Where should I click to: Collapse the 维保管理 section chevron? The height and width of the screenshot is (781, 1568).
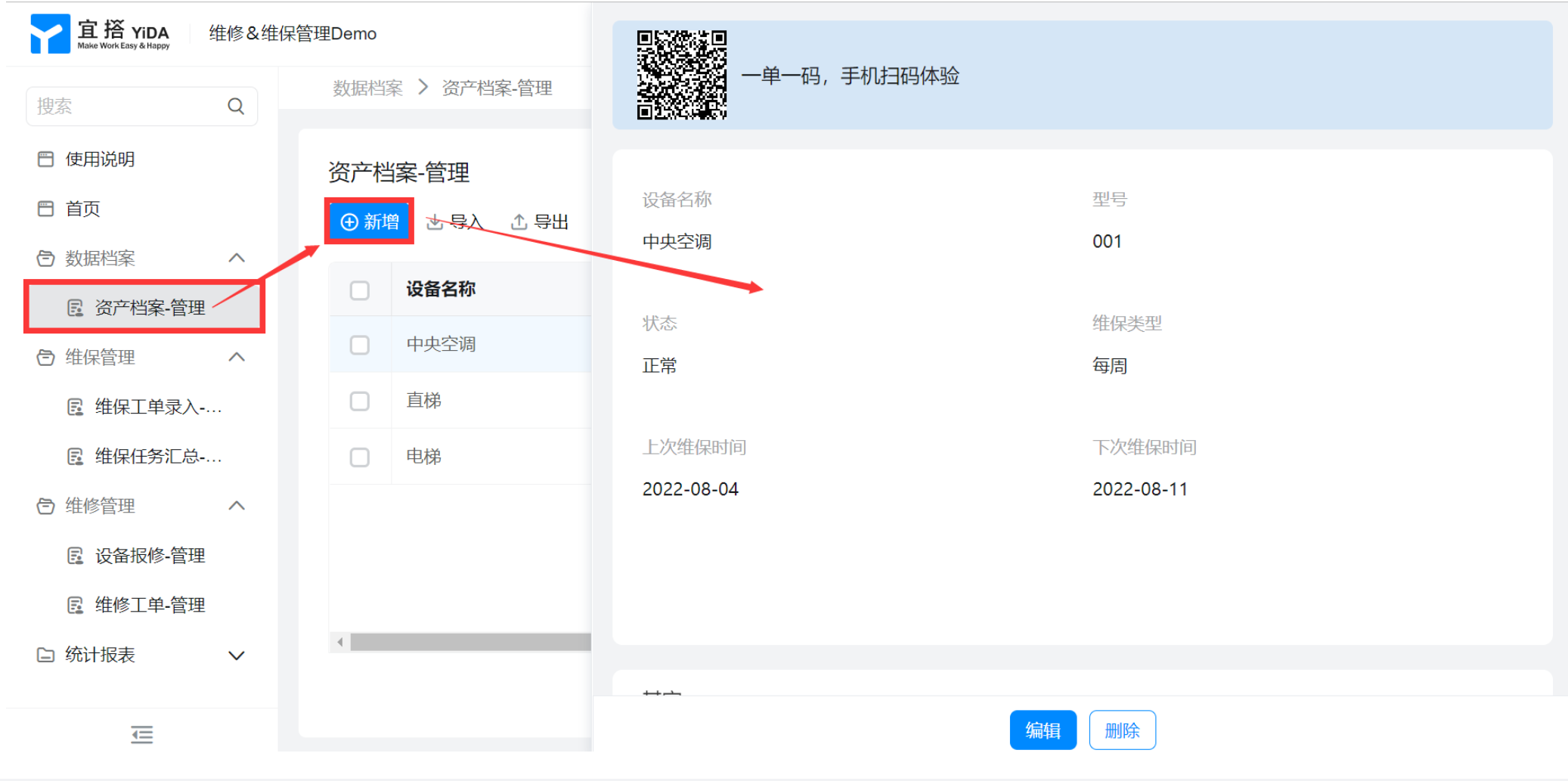pos(237,357)
